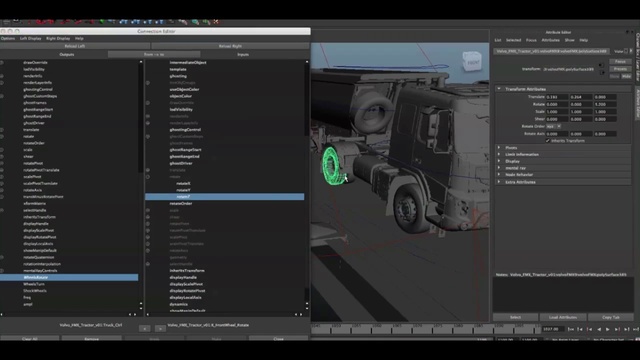
Task: Click the Clear All button
Action: [30, 339]
